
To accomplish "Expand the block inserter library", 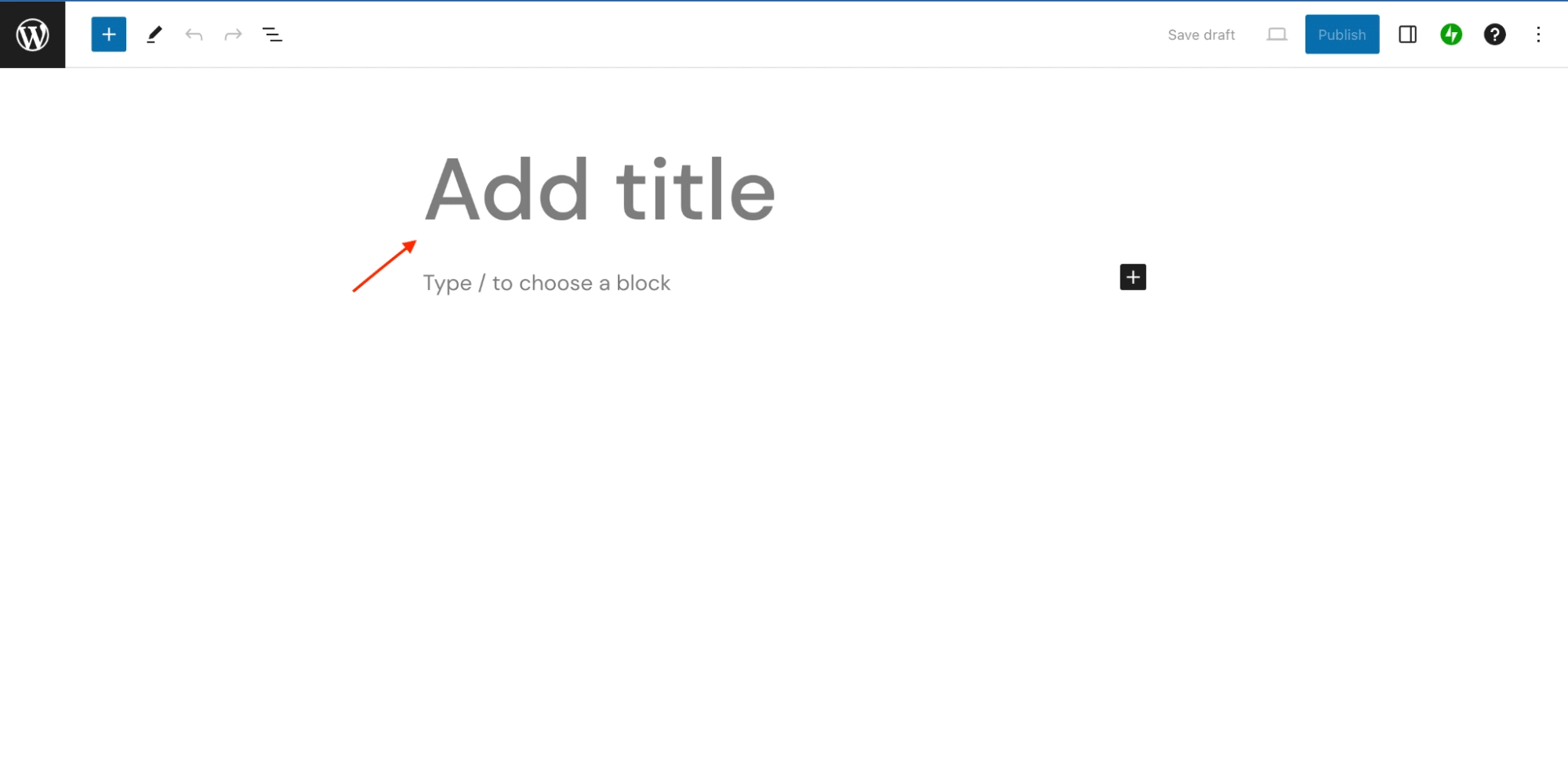I will pos(108,34).
